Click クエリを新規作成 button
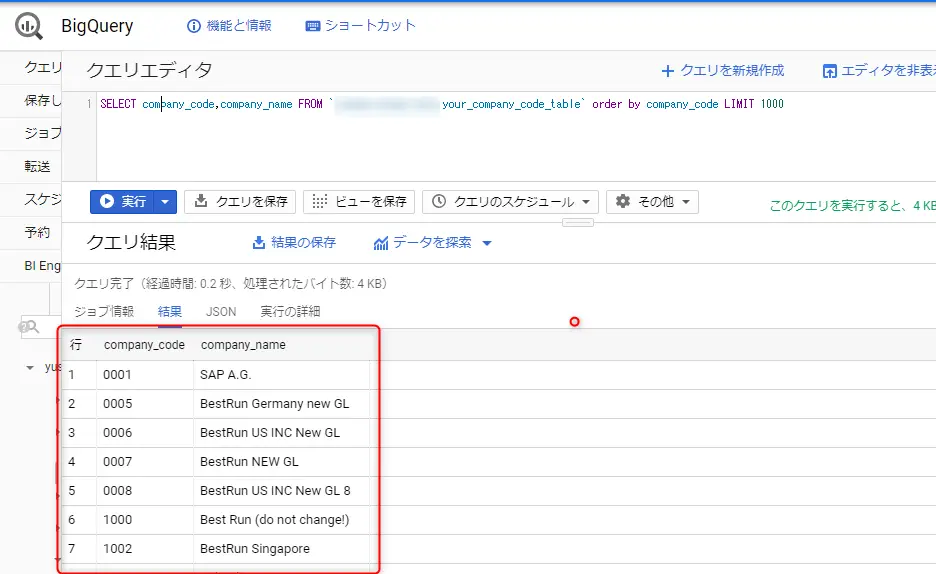The image size is (936, 574). (723, 71)
